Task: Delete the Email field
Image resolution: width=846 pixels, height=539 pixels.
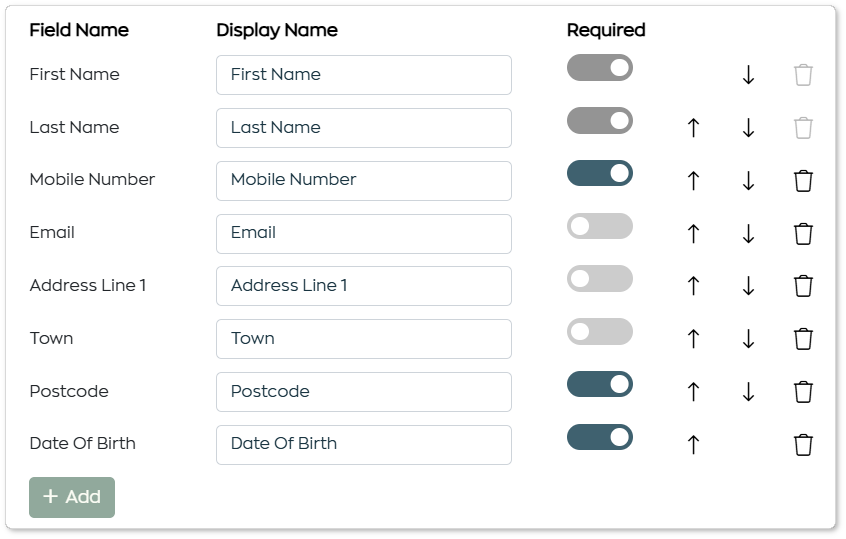Action: click(x=803, y=234)
